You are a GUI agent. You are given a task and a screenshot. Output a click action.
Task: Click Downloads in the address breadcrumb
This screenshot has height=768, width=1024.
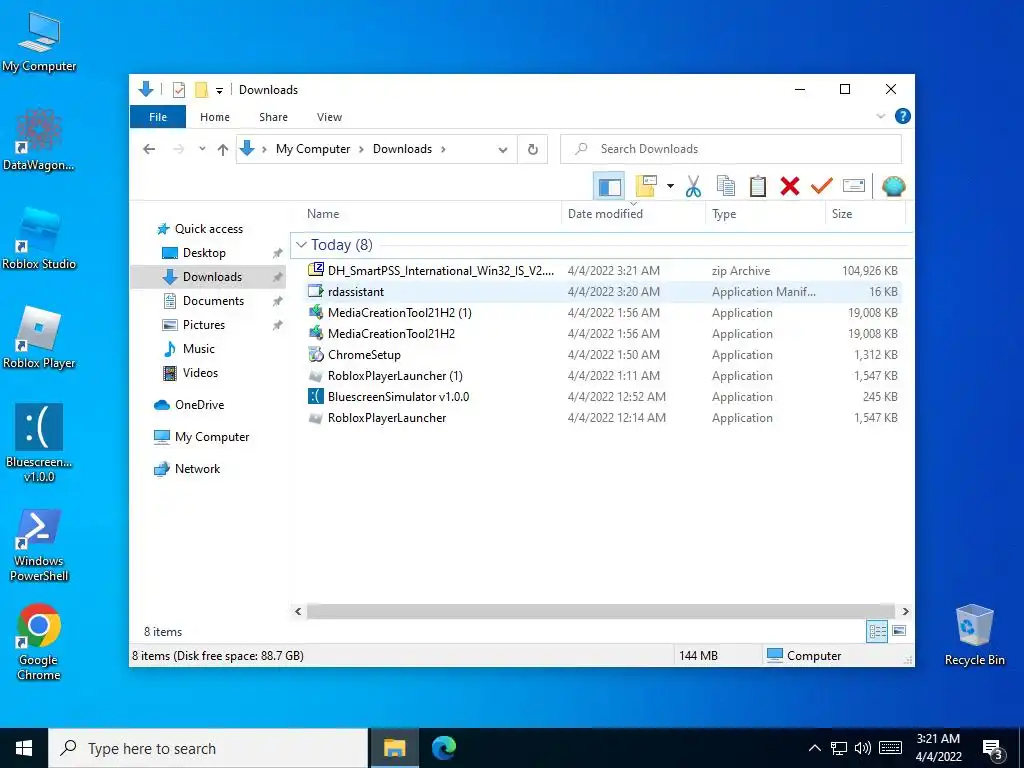click(402, 149)
